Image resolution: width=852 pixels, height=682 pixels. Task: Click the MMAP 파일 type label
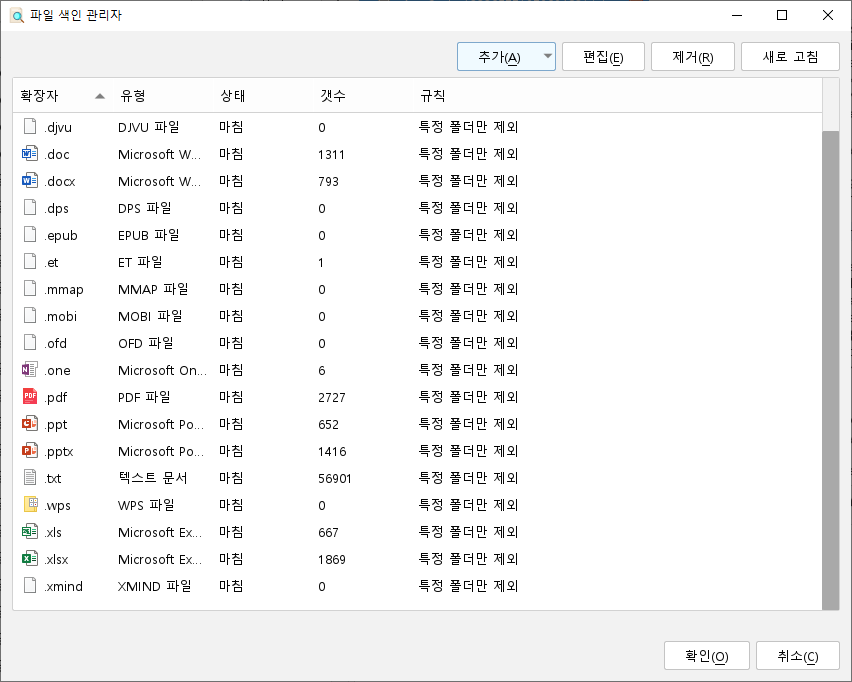click(x=153, y=289)
